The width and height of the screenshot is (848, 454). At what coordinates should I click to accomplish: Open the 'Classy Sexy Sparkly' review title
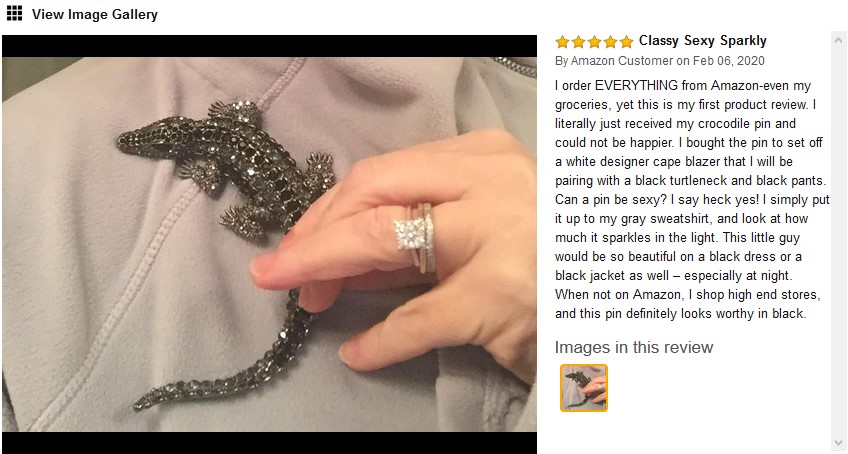point(703,41)
